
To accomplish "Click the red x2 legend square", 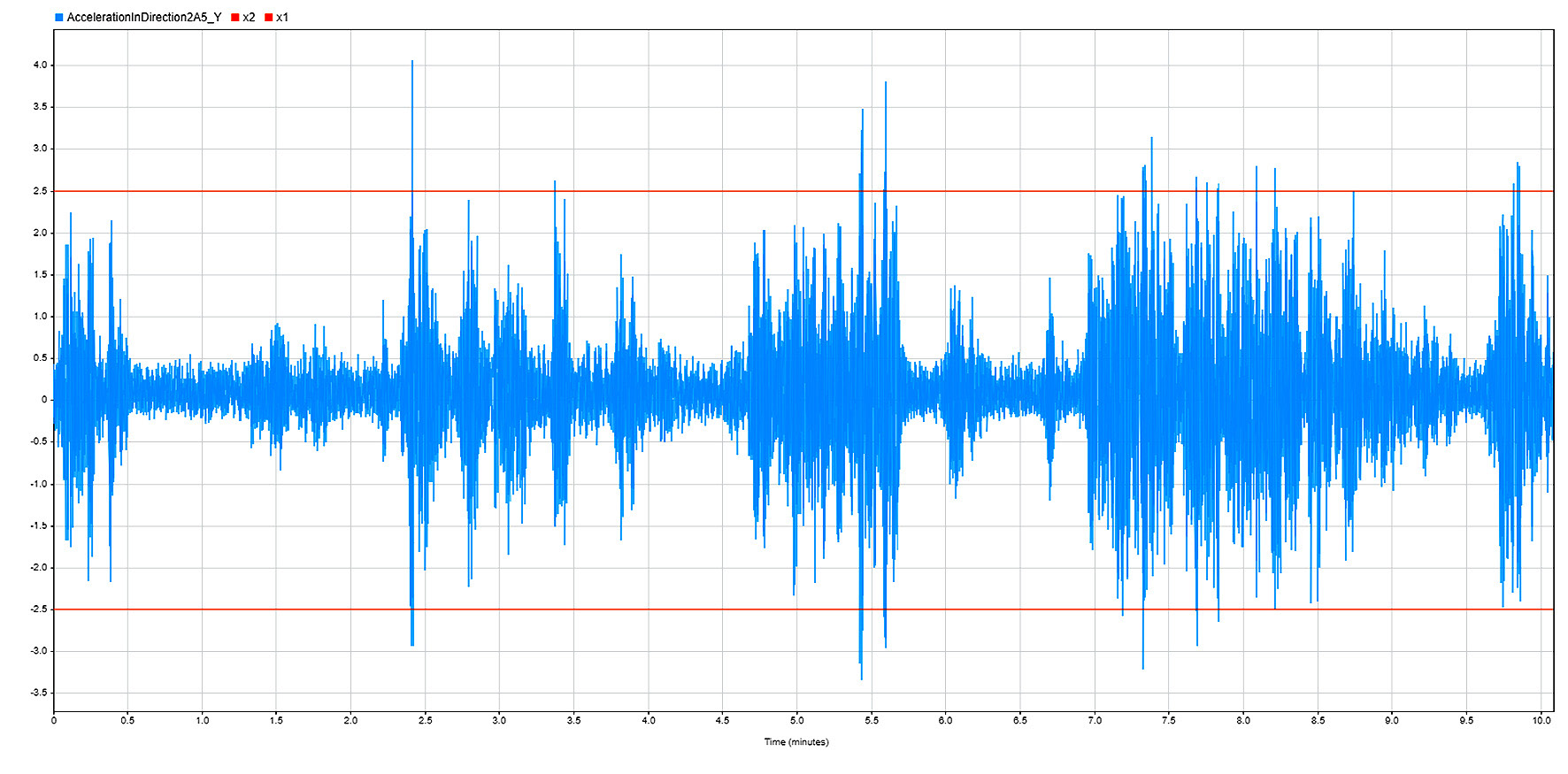I will tap(235, 18).
